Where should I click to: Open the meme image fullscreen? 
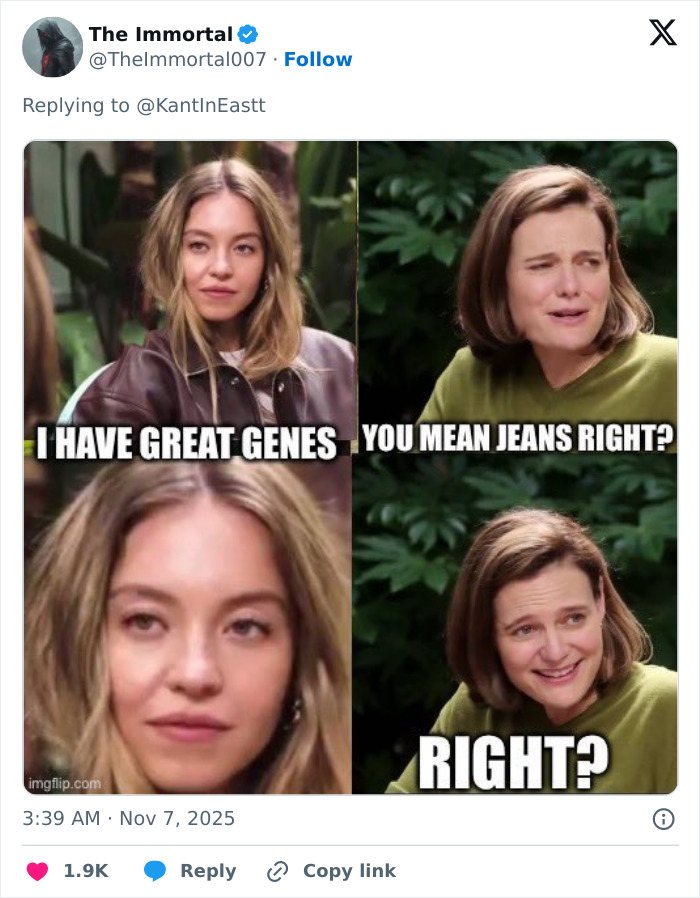(x=350, y=467)
